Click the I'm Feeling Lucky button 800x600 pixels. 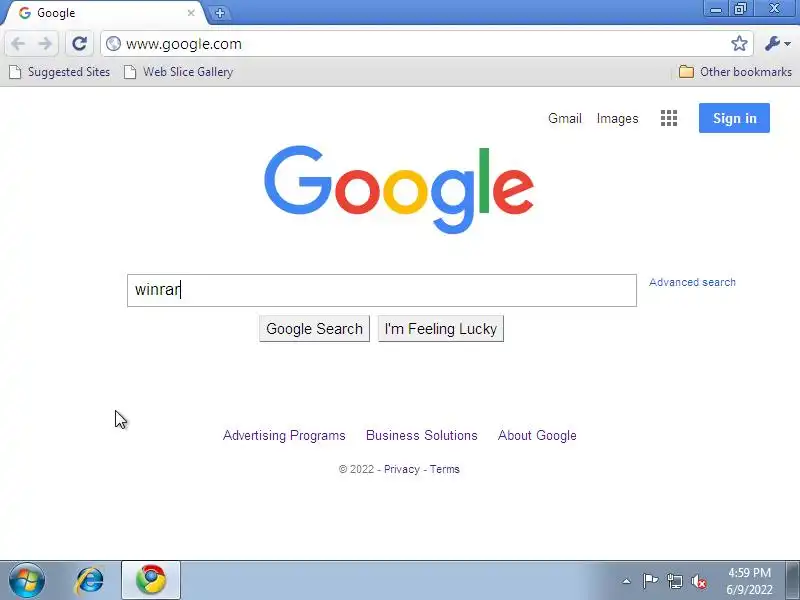(441, 329)
